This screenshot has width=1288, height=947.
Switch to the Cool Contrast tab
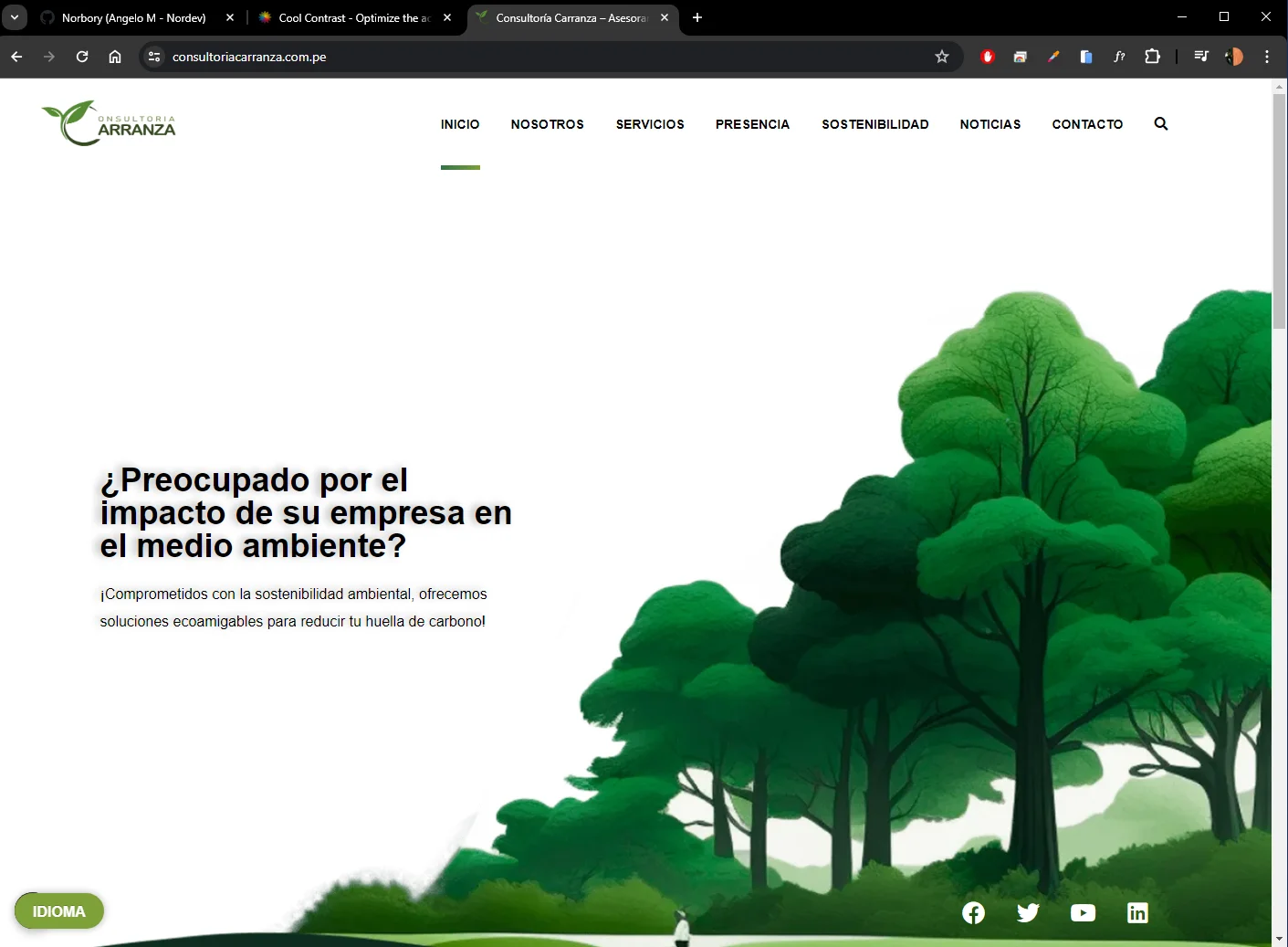point(355,17)
